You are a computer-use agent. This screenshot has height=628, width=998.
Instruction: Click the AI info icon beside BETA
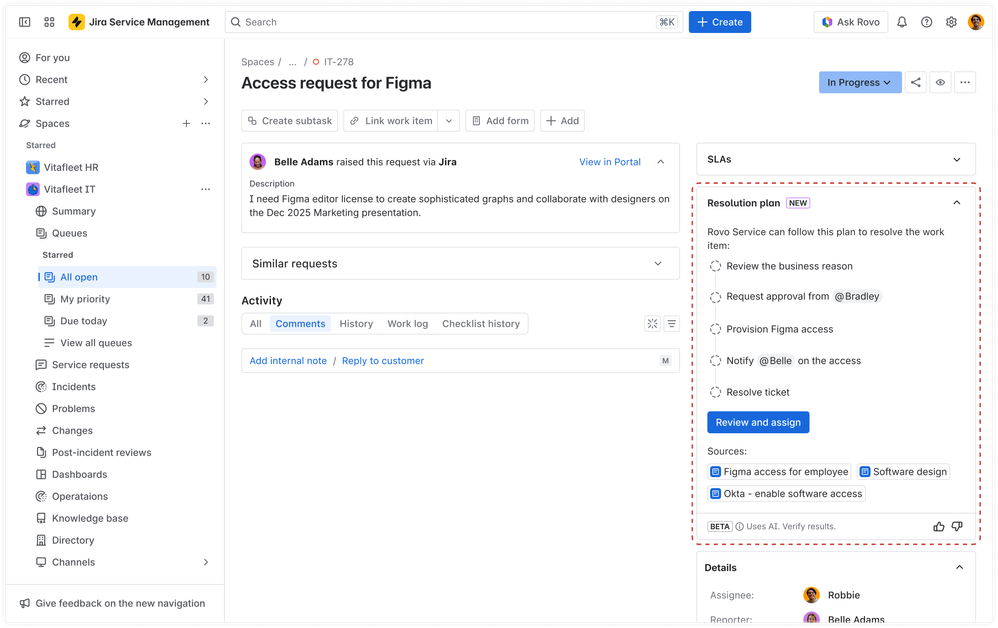(x=740, y=526)
